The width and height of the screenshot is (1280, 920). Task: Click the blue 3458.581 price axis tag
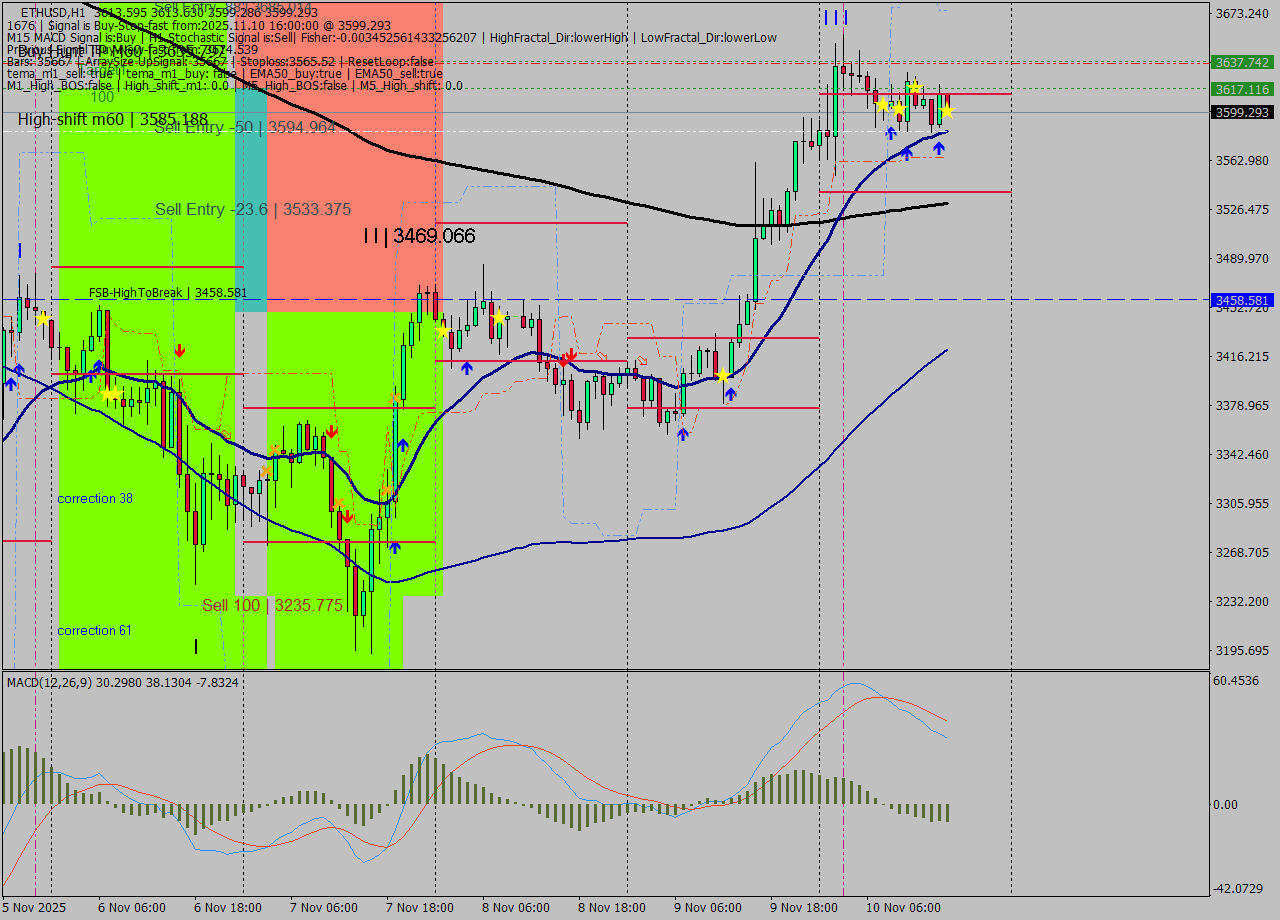(x=1241, y=300)
